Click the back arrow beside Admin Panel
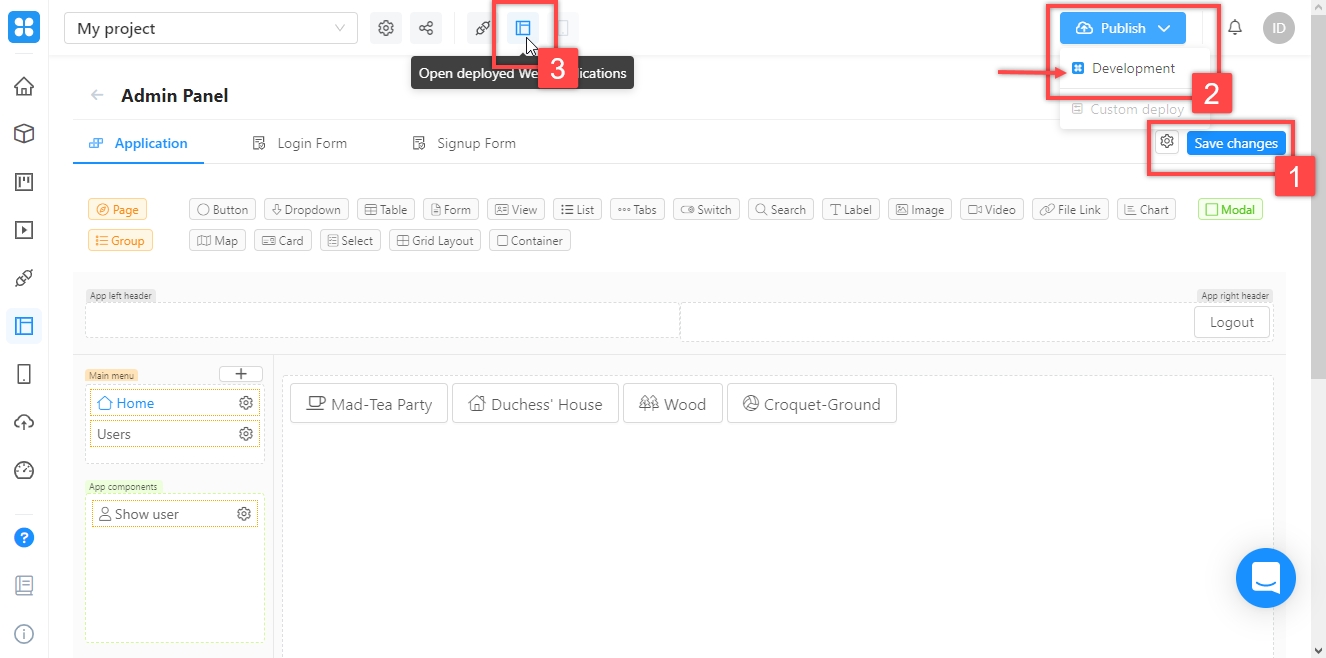 (97, 96)
